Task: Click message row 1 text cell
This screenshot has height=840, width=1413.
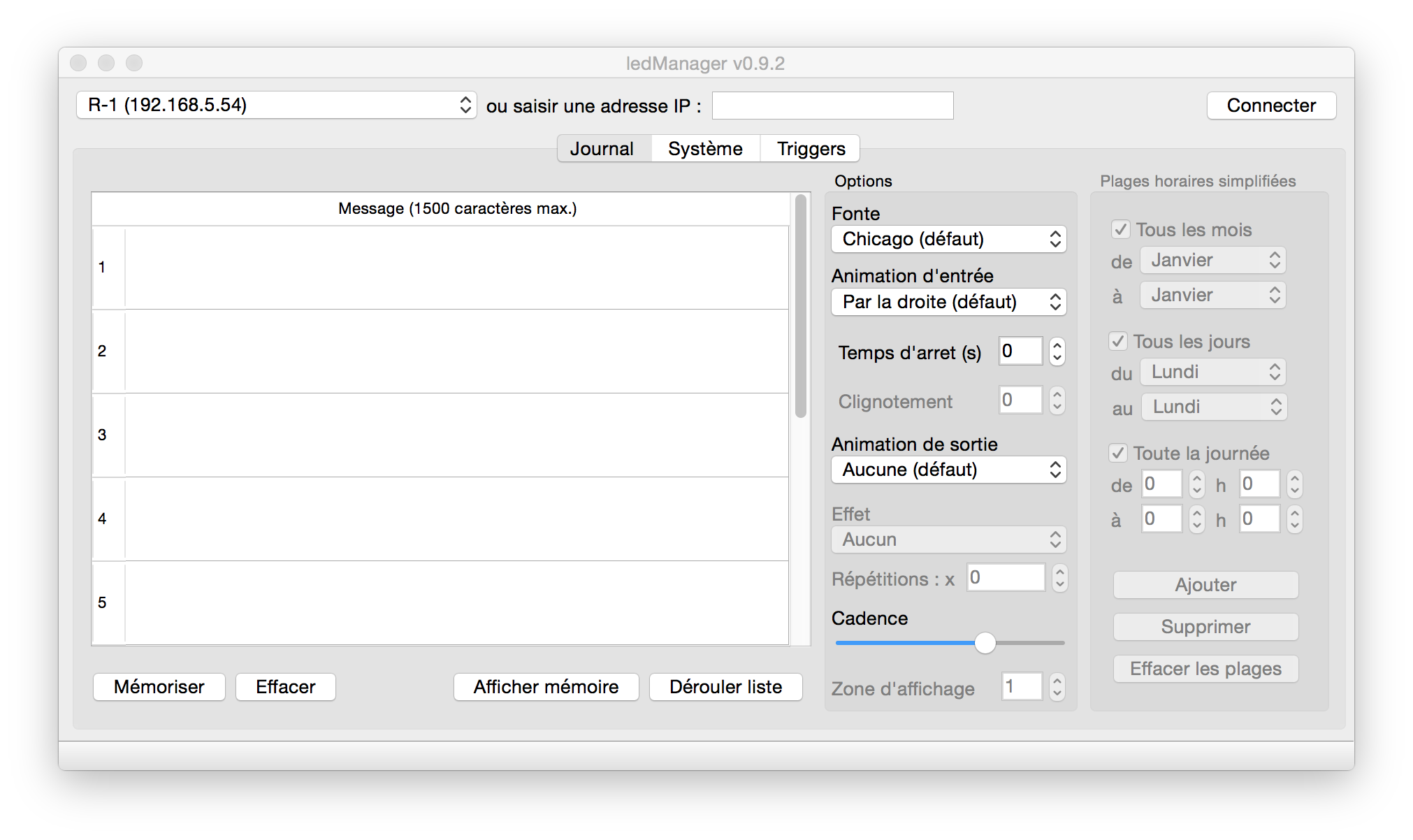Action: [456, 268]
